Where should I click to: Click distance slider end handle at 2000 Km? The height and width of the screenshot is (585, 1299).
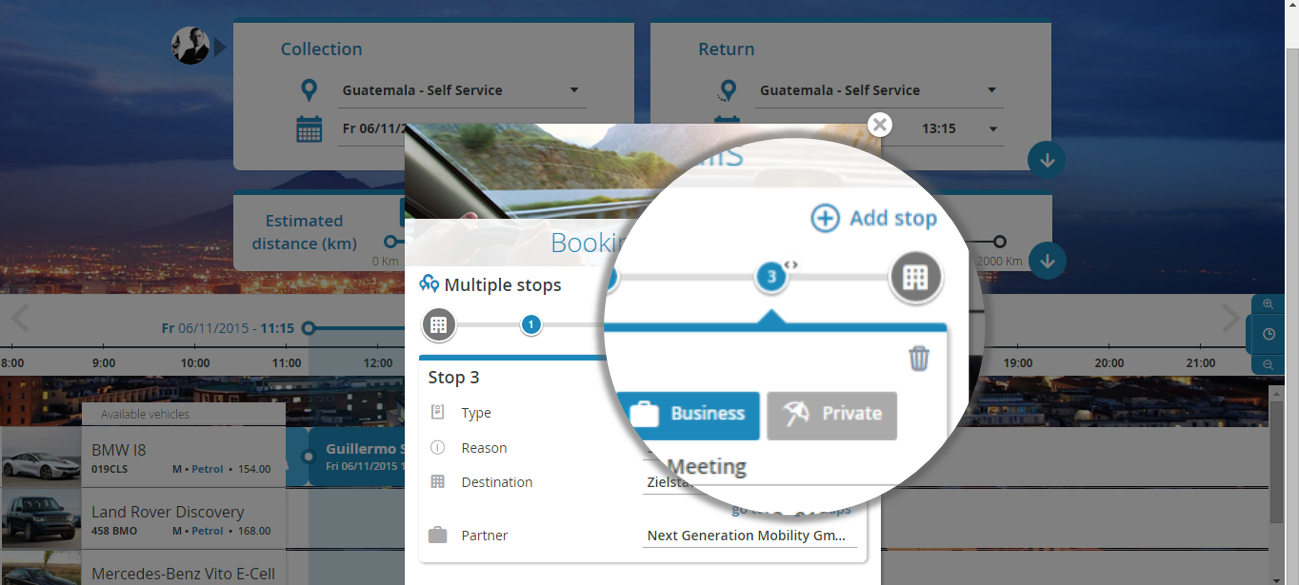point(999,242)
